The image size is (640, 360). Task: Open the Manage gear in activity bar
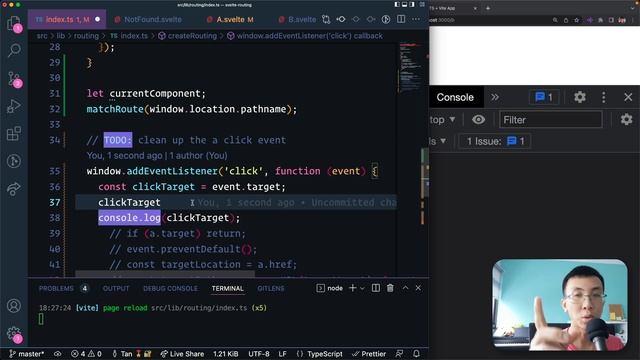coord(14,334)
